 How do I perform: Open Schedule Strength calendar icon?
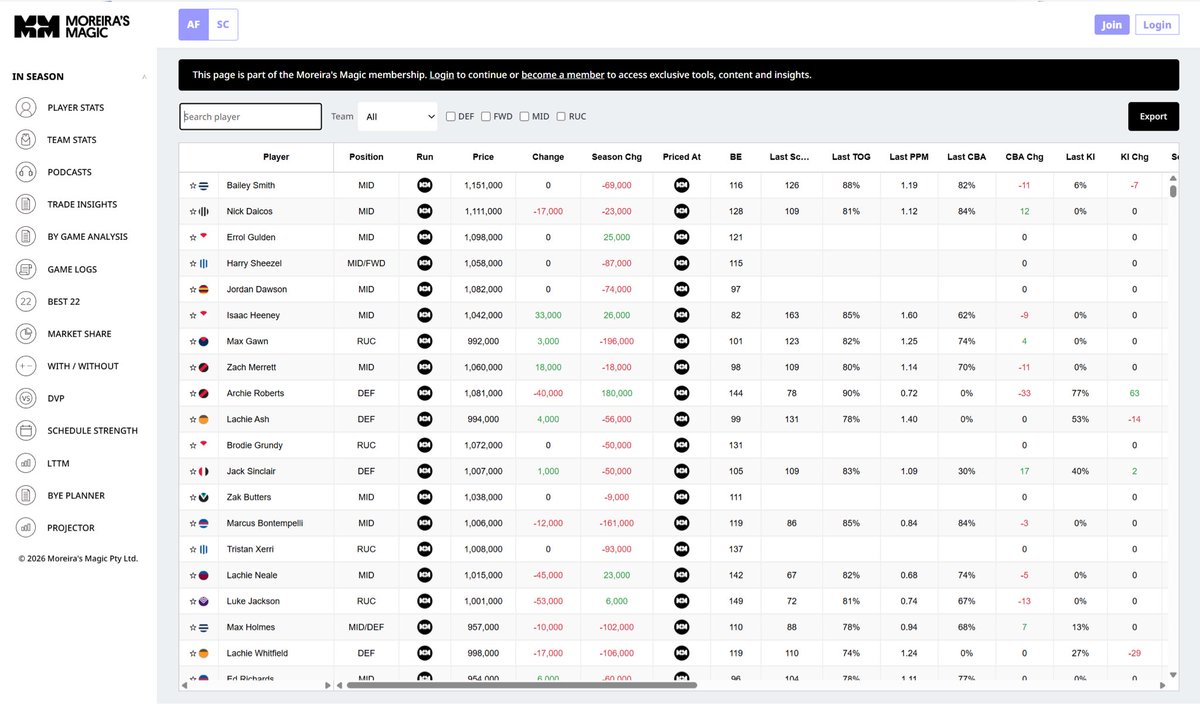[x=26, y=431]
